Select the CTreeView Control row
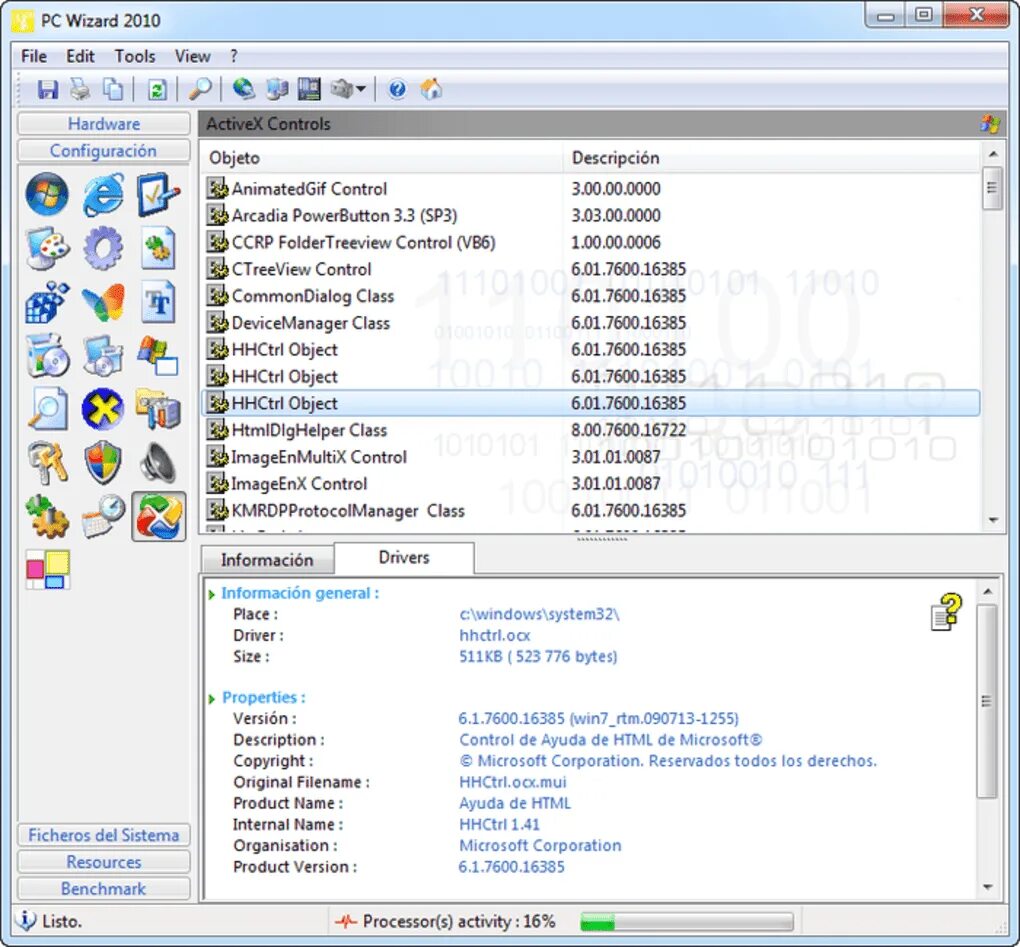 pos(591,269)
